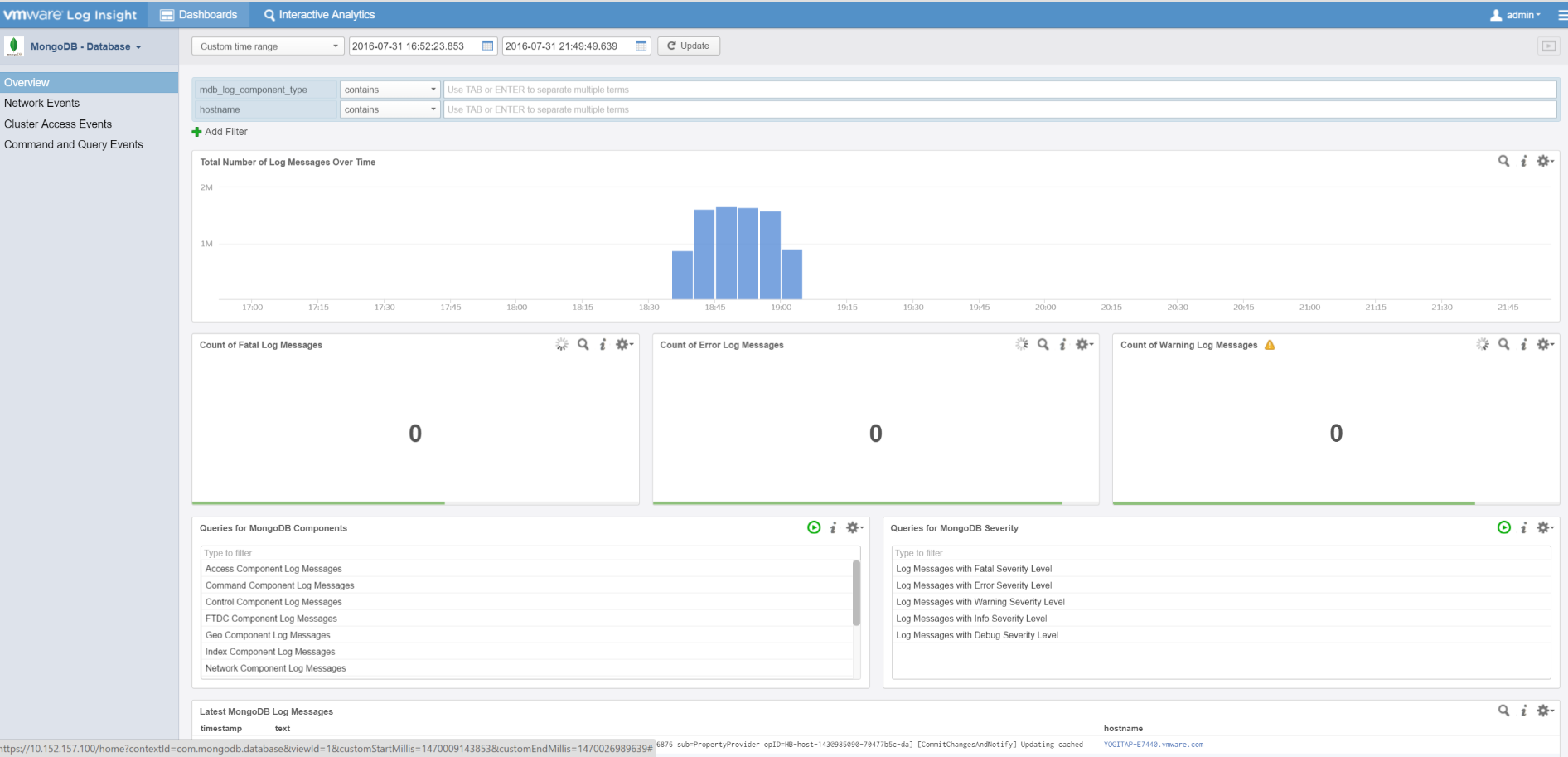This screenshot has height=757, width=1568.
Task: Open the admin user menu
Action: tap(1516, 15)
